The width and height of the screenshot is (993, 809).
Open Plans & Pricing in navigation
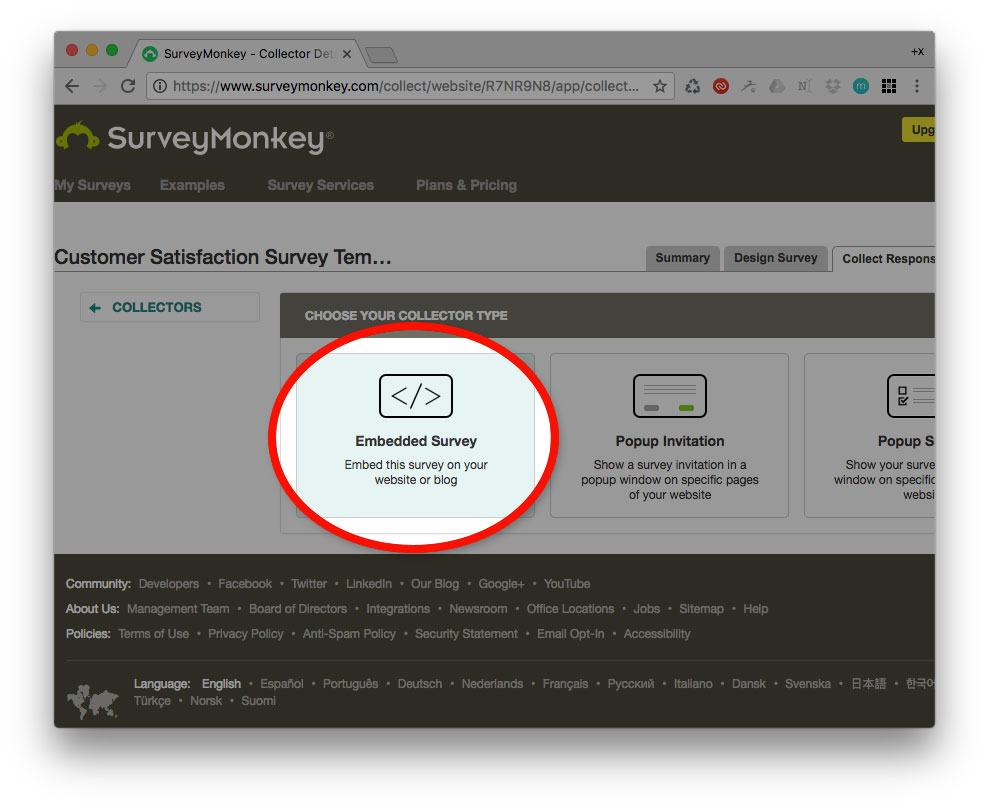[x=466, y=185]
